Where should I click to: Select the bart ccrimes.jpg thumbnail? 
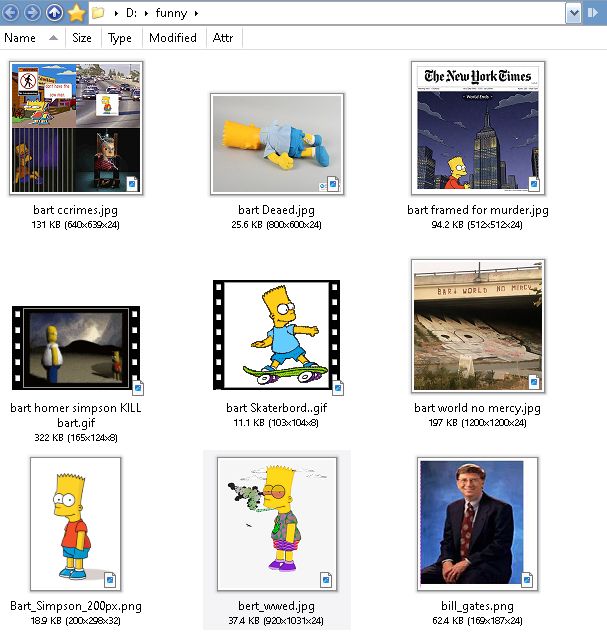click(76, 128)
